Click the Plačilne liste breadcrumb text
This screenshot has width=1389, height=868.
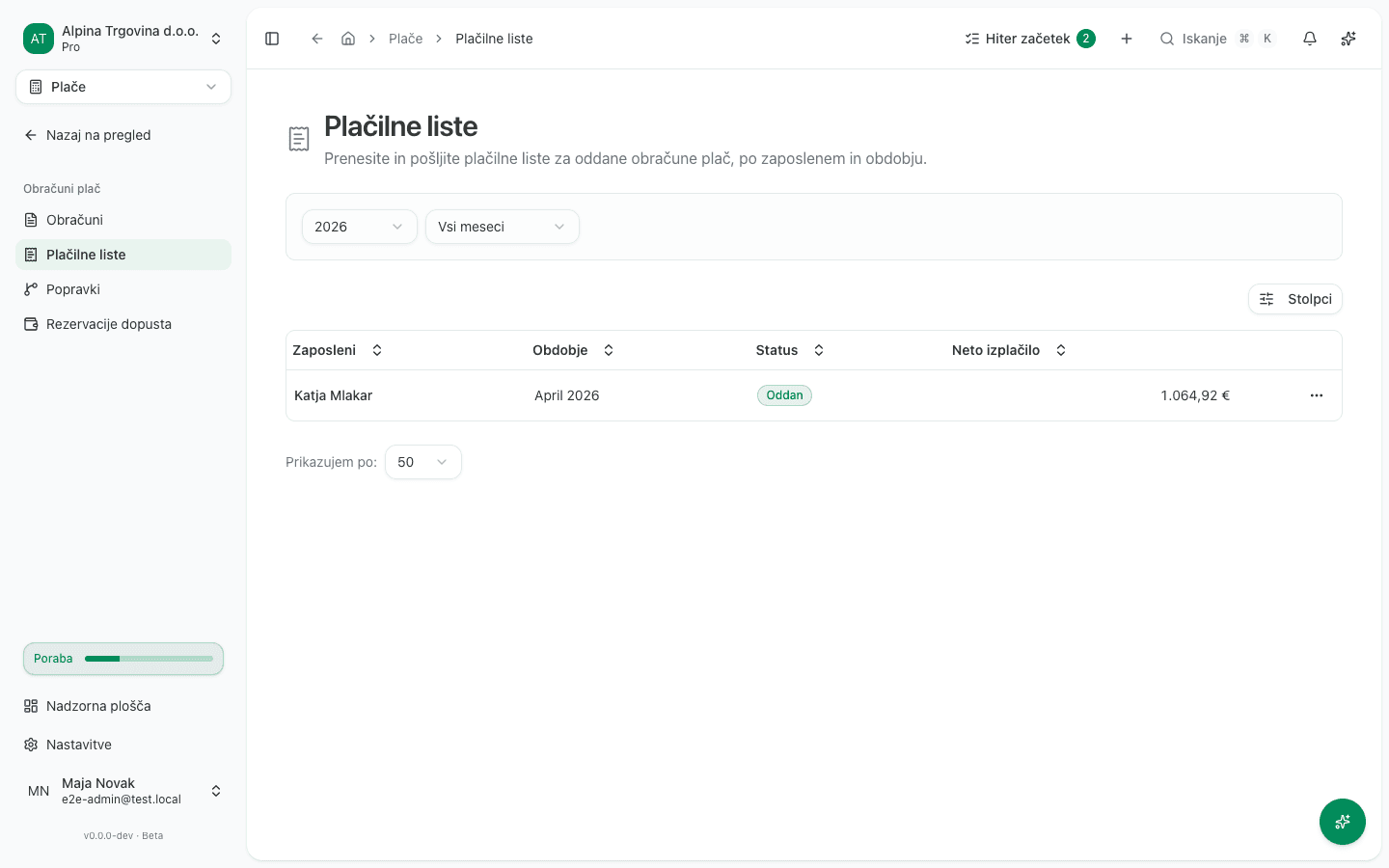coord(494,39)
